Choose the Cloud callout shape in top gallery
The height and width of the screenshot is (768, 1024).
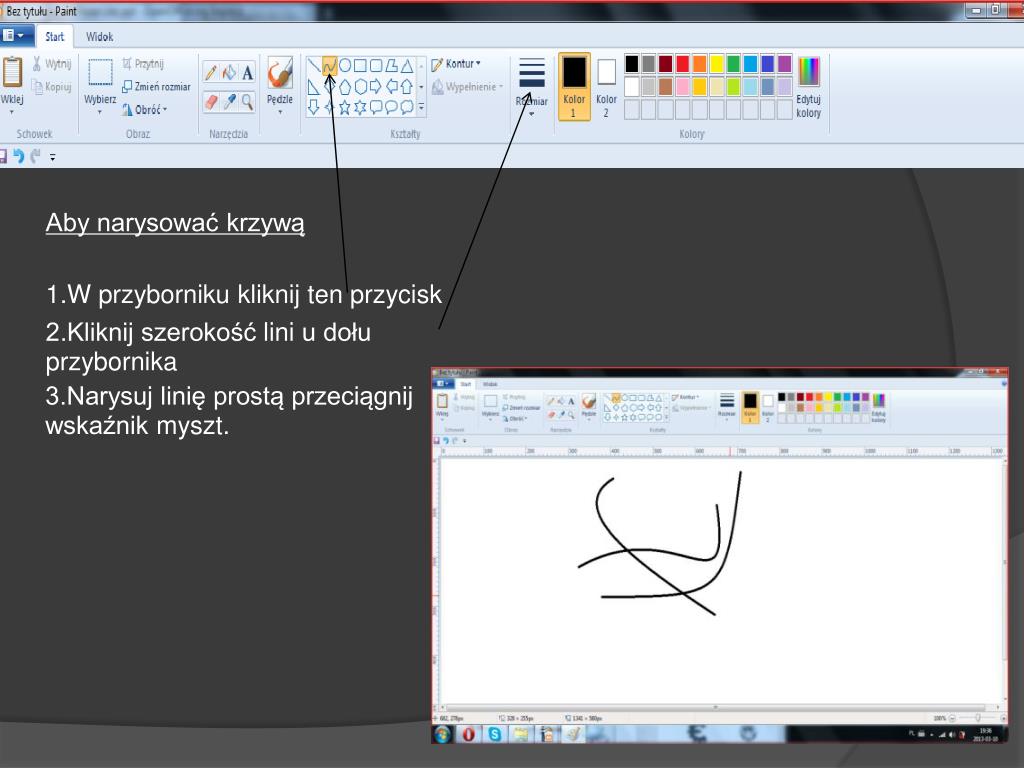click(x=407, y=107)
